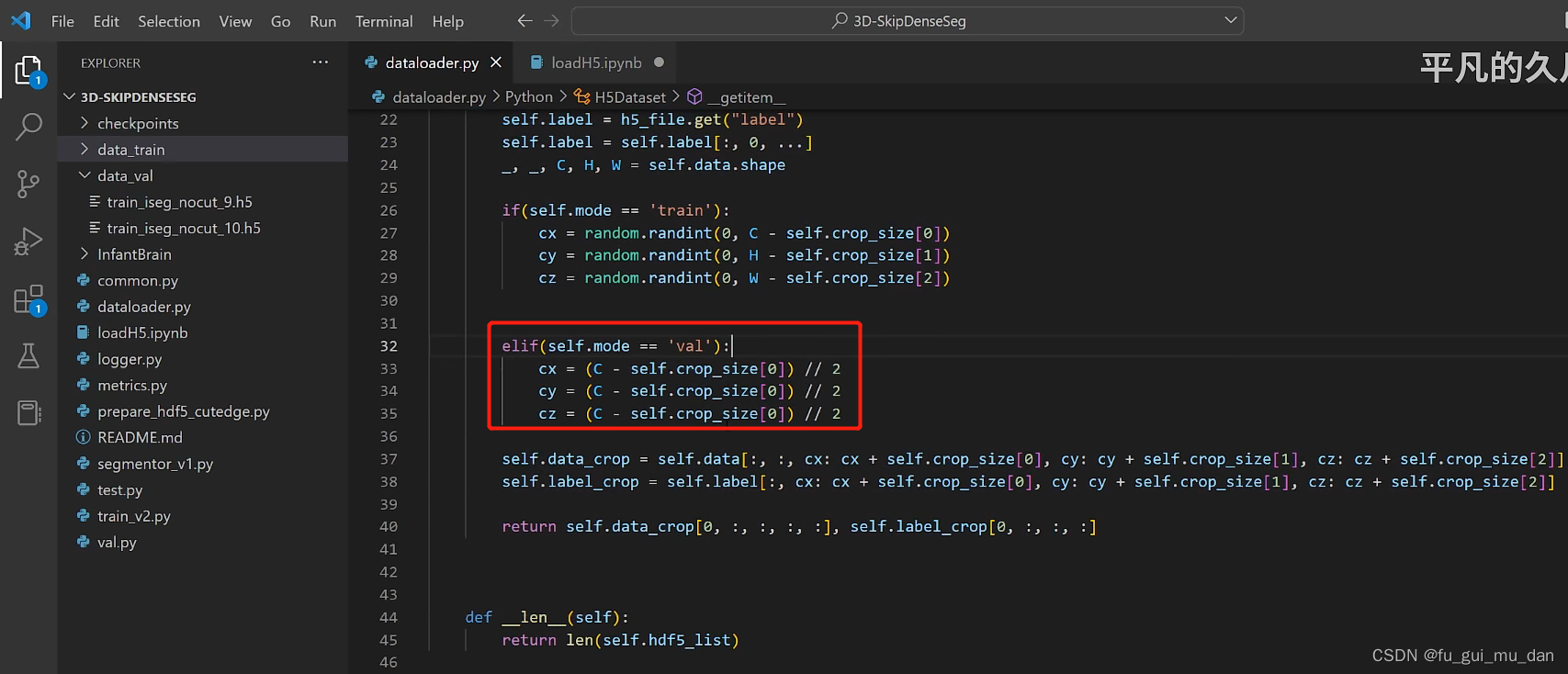Open the notebook icon in activity bar
The image size is (1568, 674).
(28, 413)
